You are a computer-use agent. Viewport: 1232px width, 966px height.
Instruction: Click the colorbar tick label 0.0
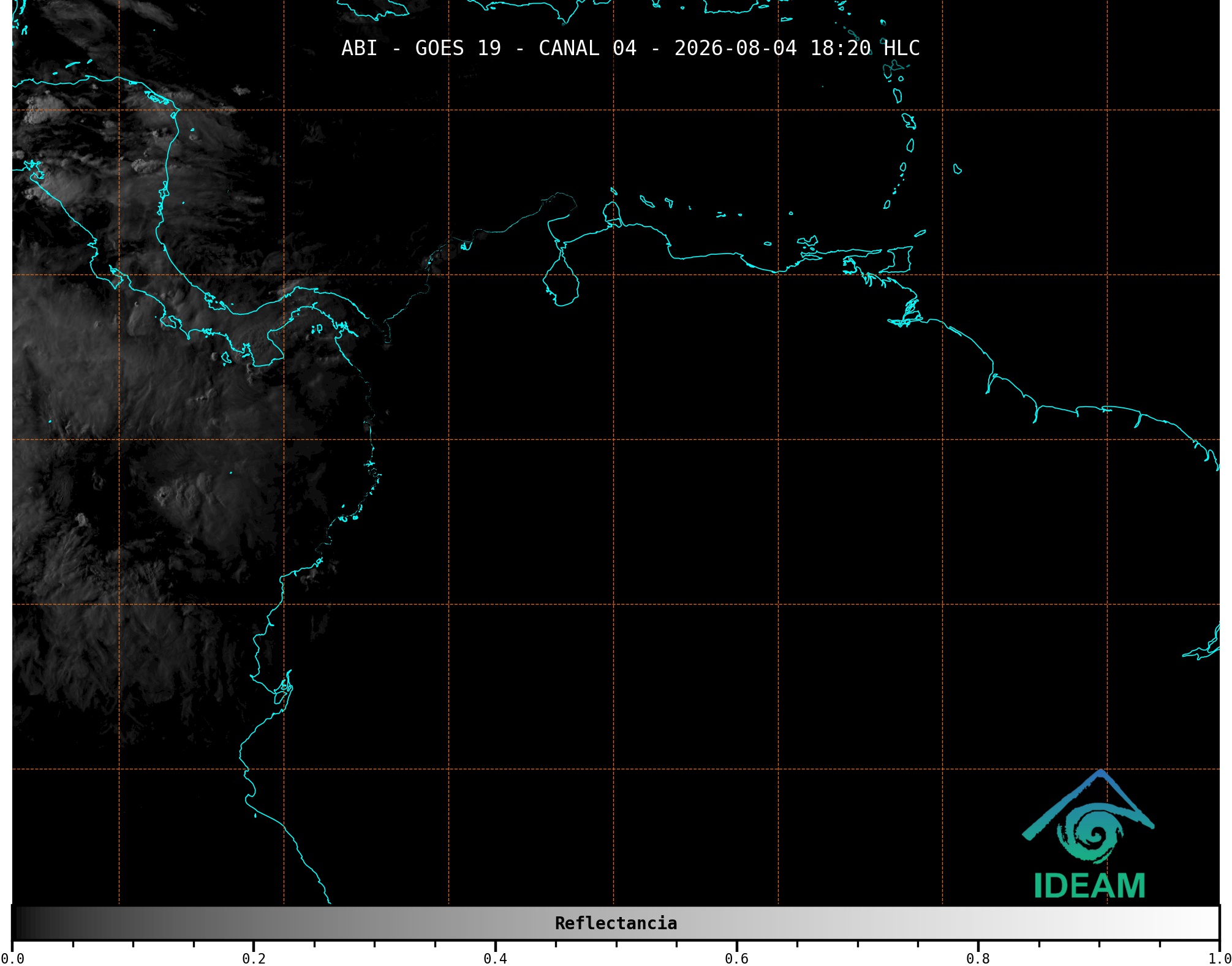tap(12, 958)
